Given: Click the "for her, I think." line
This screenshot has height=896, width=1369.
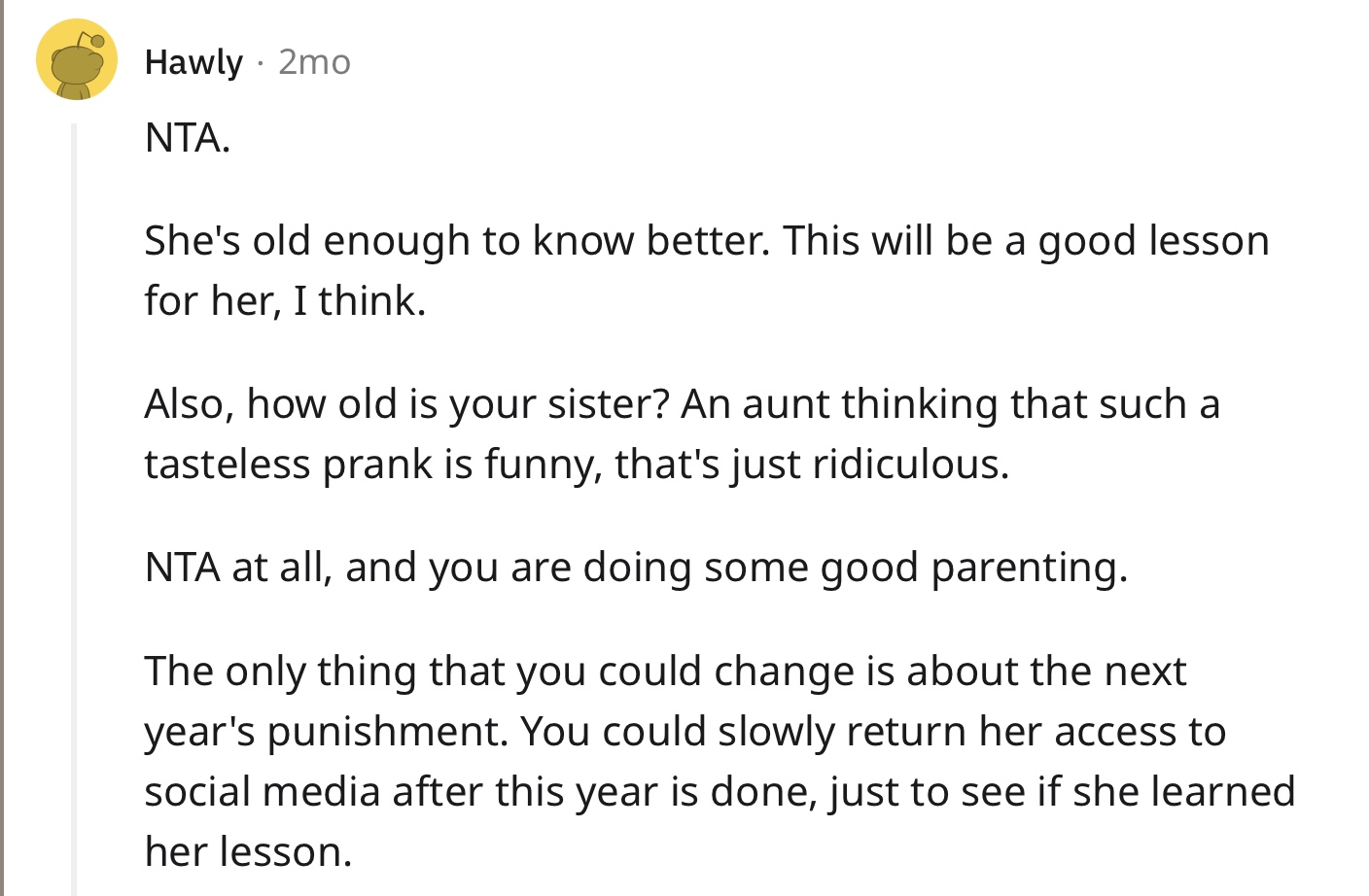Looking at the screenshot, I should coord(285,301).
